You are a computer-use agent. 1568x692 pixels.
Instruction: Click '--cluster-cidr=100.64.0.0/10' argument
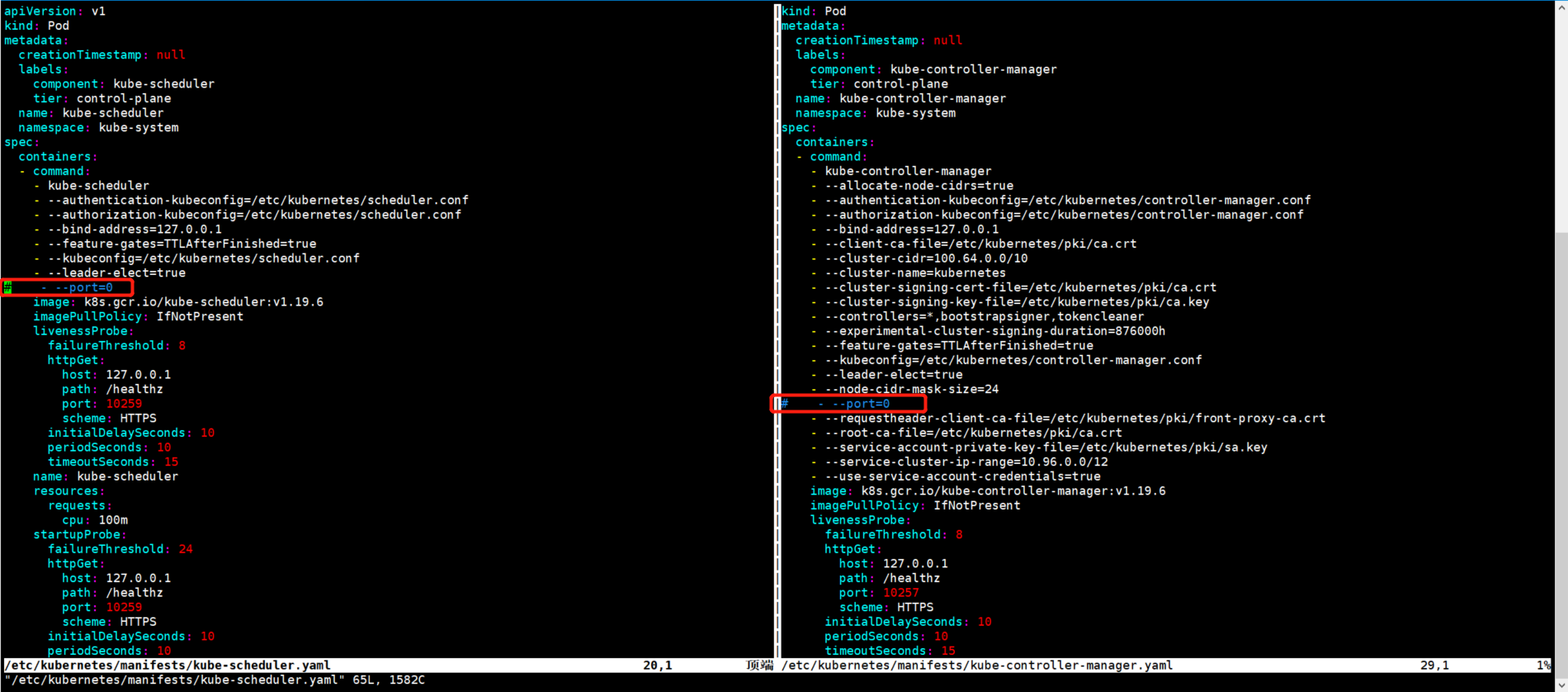(927, 258)
